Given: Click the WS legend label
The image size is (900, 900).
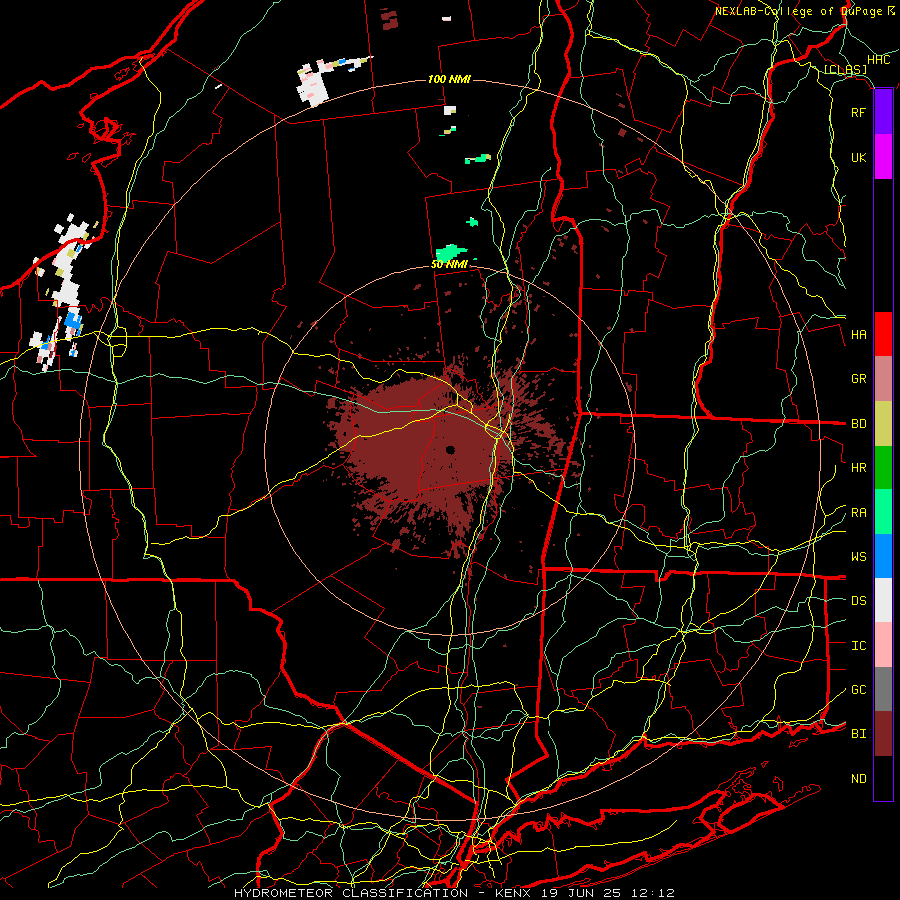Looking at the screenshot, I should pos(859,557).
